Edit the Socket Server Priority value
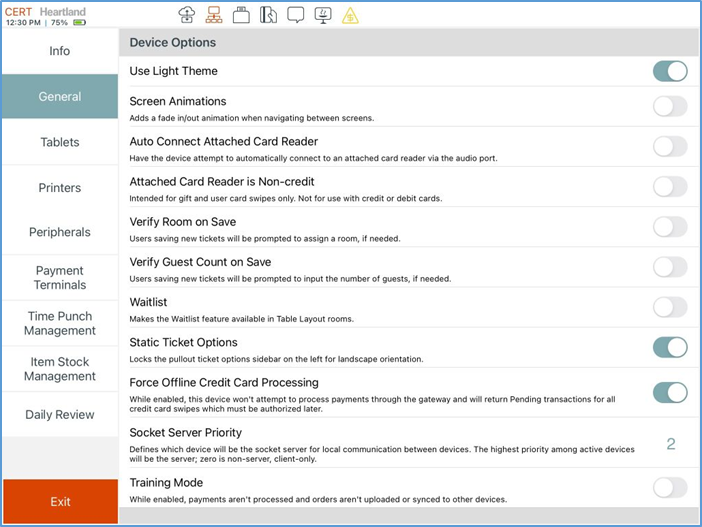The image size is (702, 527). click(670, 444)
